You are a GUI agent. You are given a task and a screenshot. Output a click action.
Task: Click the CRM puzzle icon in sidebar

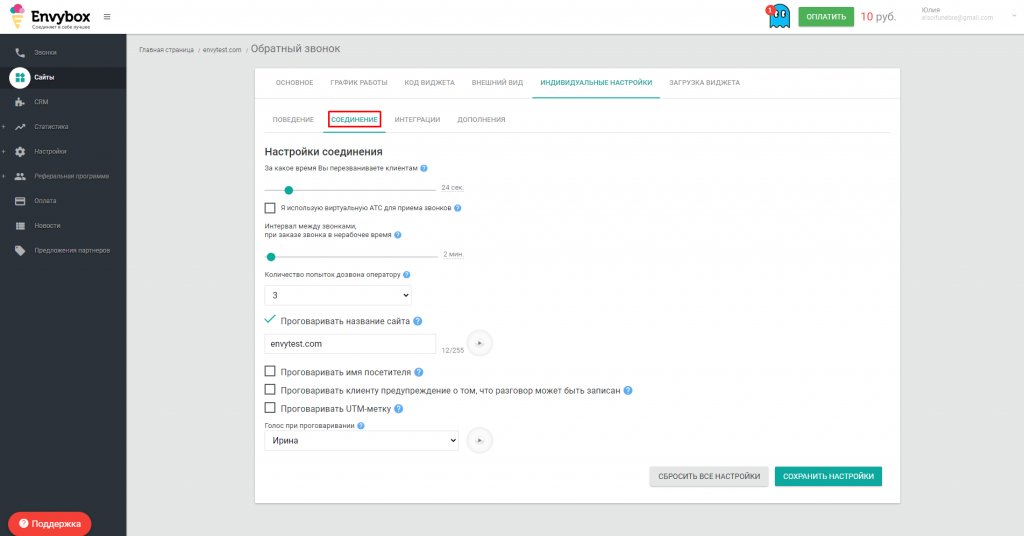(x=20, y=102)
